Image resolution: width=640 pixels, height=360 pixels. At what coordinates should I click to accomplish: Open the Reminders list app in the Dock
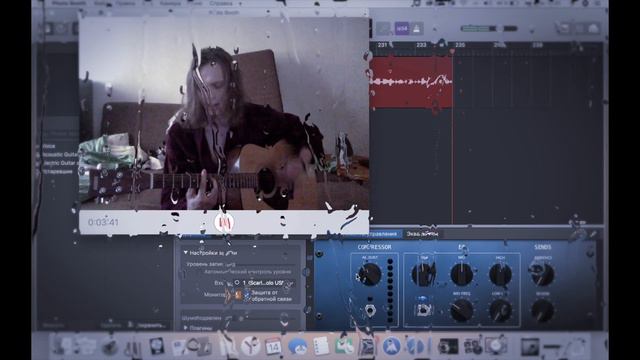click(321, 347)
